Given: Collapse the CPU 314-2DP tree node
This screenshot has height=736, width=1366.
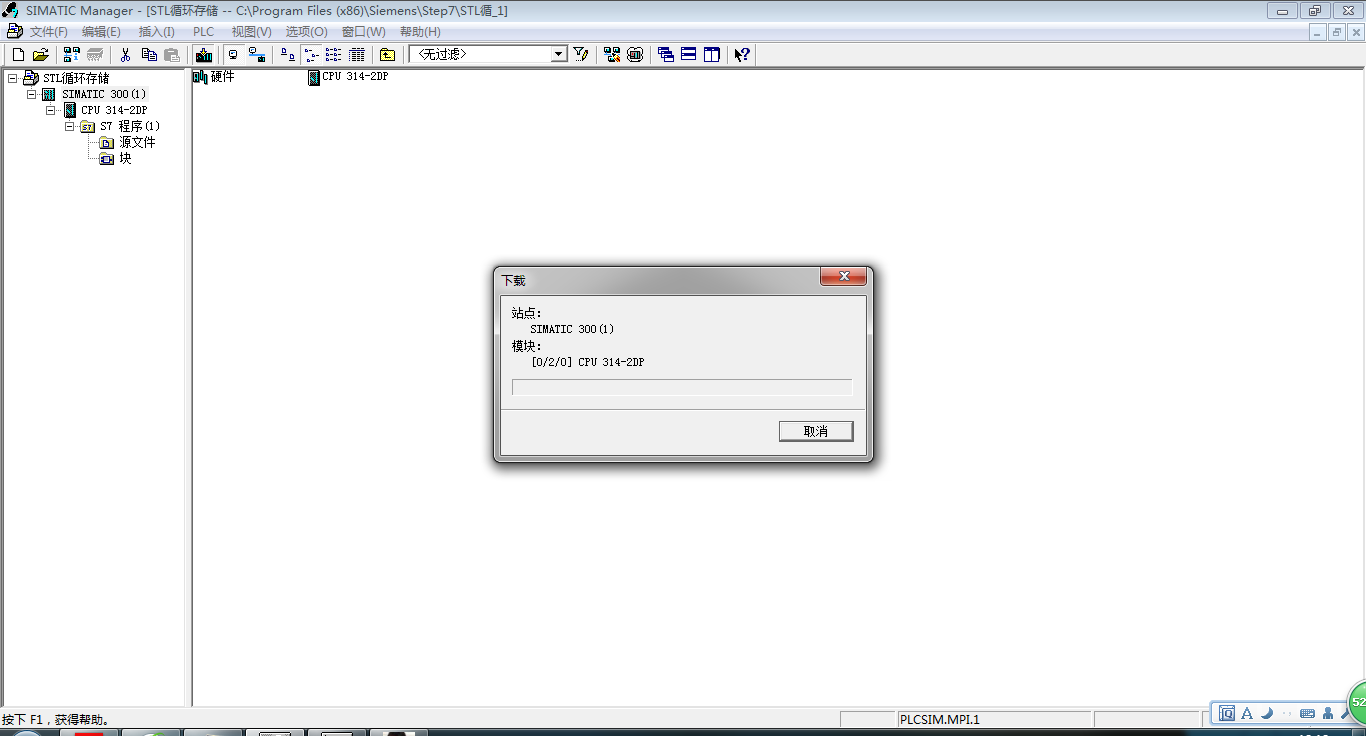Looking at the screenshot, I should click(x=51, y=110).
